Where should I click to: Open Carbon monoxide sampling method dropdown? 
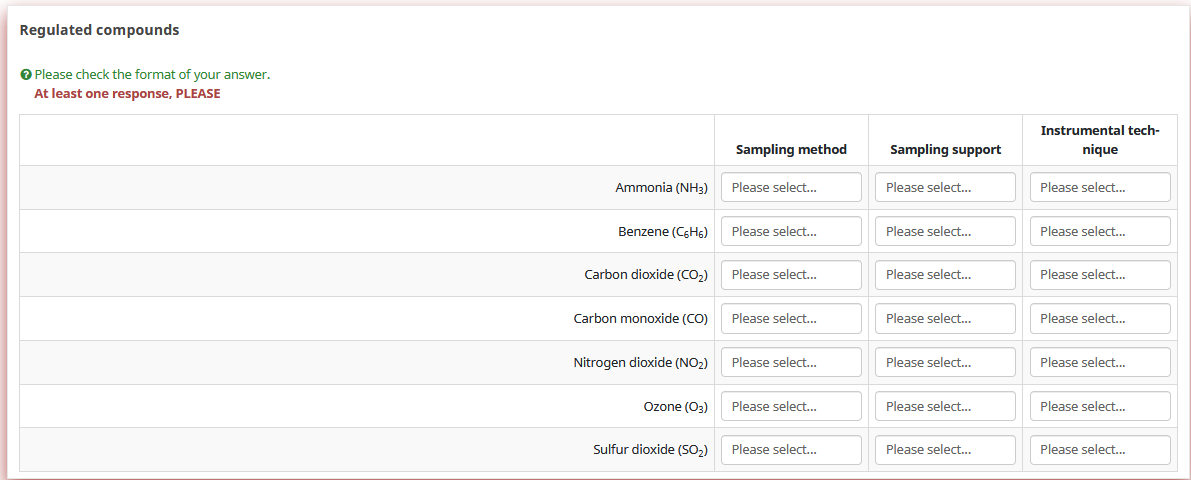(x=791, y=319)
